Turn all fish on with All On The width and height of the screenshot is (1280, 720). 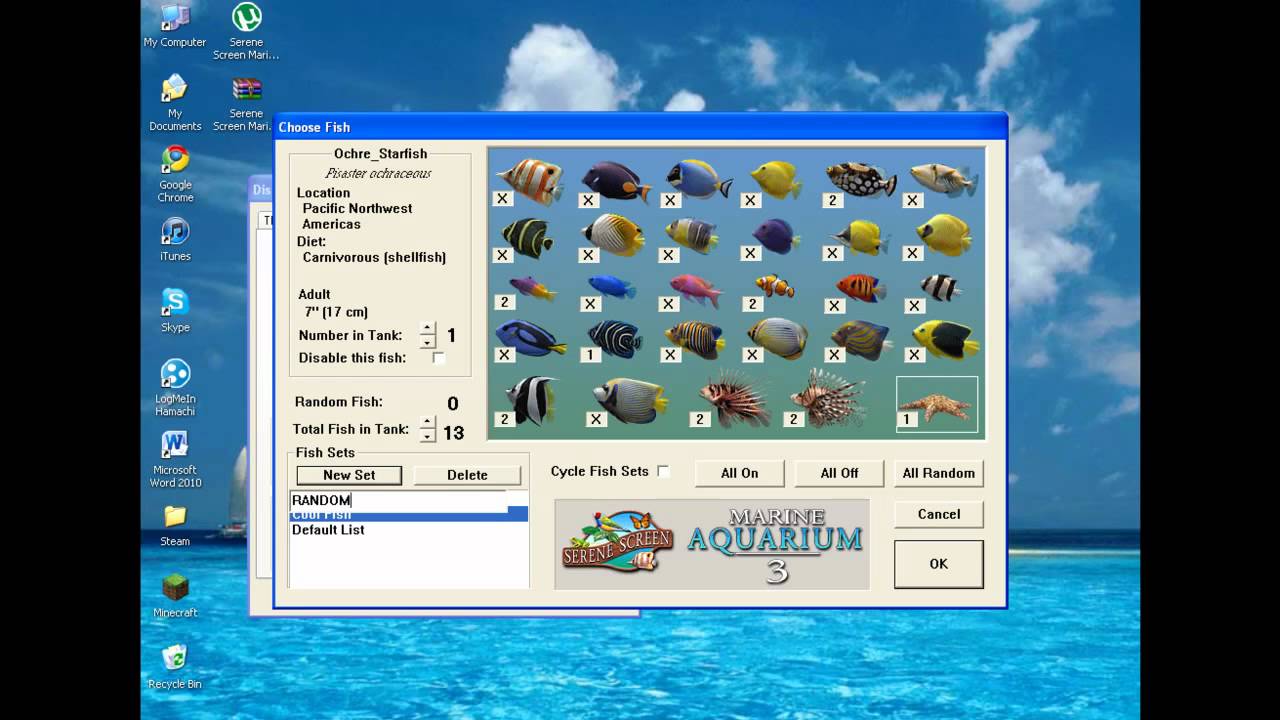pyautogui.click(x=740, y=473)
